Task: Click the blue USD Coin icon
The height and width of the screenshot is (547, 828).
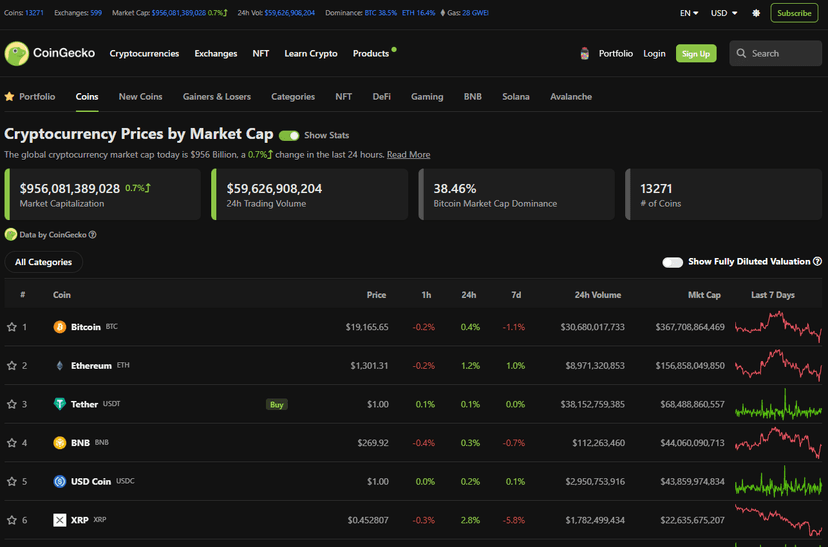Action: pyautogui.click(x=60, y=481)
